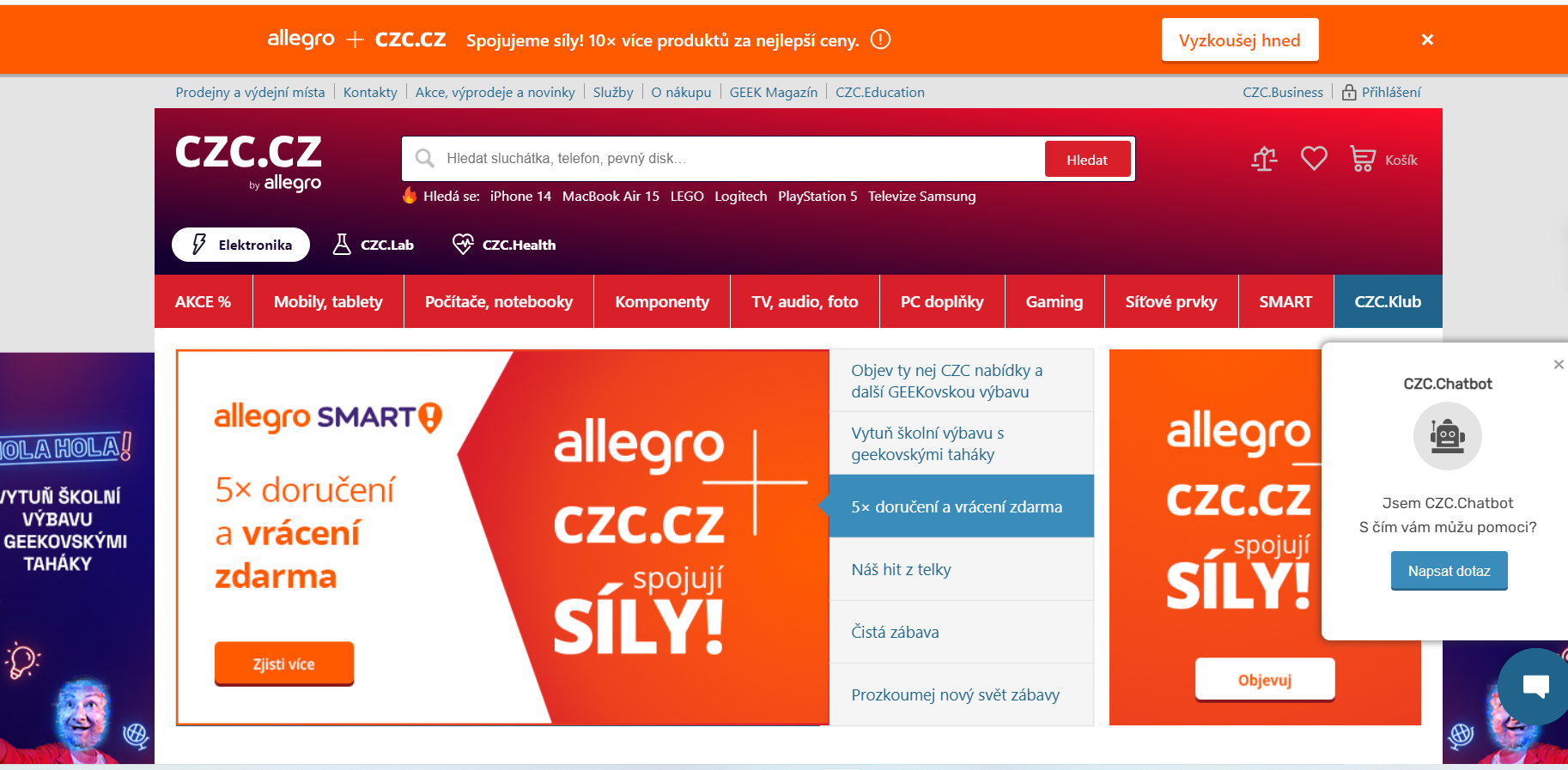Click the Vyzkoušej hned button
Screen dimensions: 1568x770
click(1239, 39)
